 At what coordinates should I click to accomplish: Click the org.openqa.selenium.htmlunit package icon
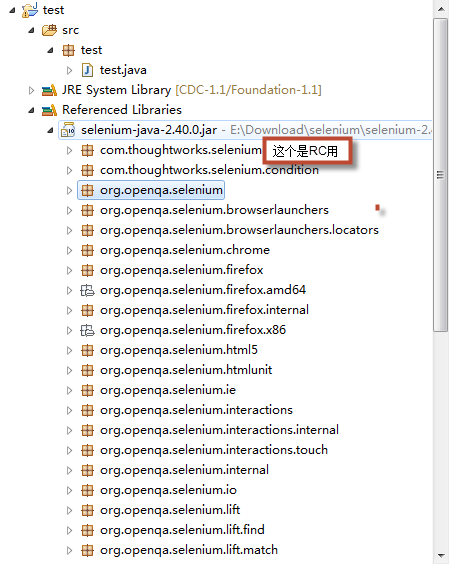[x=87, y=370]
